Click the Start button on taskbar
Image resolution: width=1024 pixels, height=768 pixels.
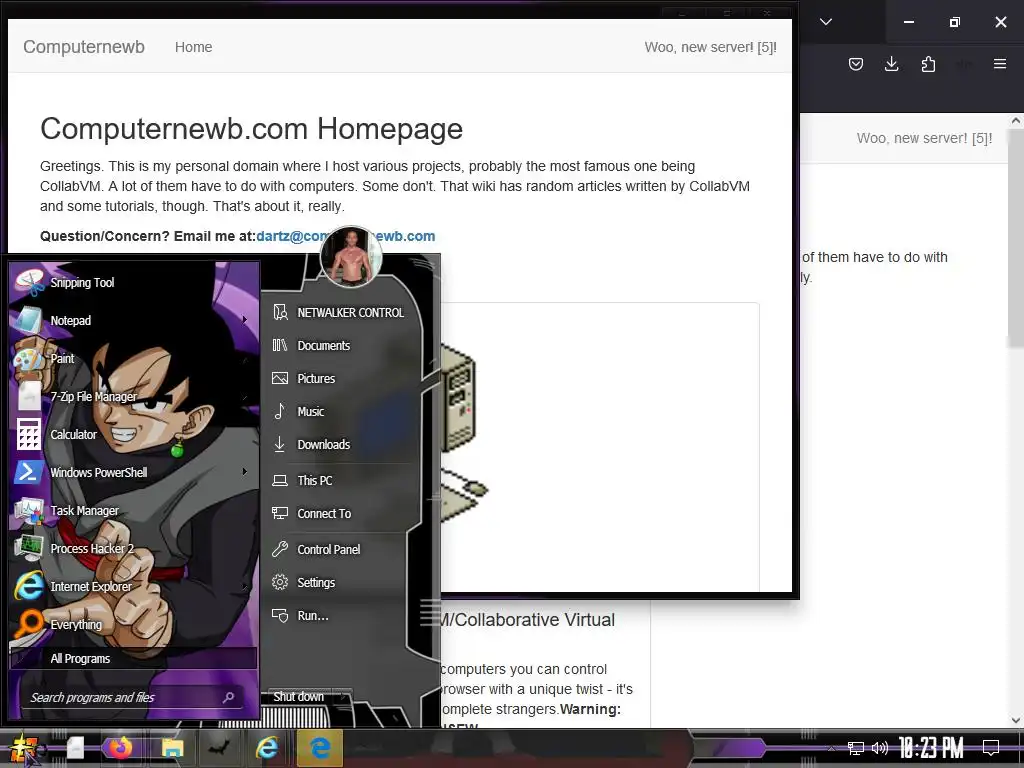(25, 748)
